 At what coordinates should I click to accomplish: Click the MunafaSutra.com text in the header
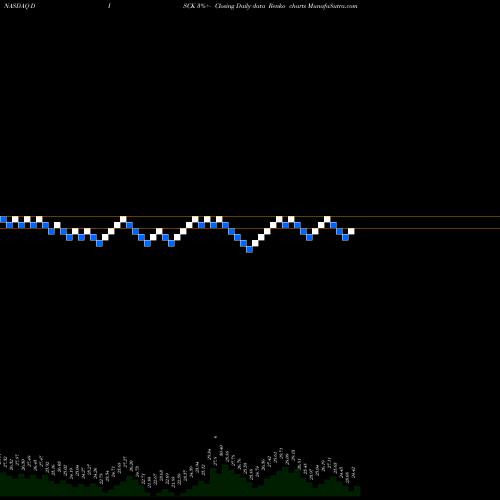pyautogui.click(x=333, y=6)
